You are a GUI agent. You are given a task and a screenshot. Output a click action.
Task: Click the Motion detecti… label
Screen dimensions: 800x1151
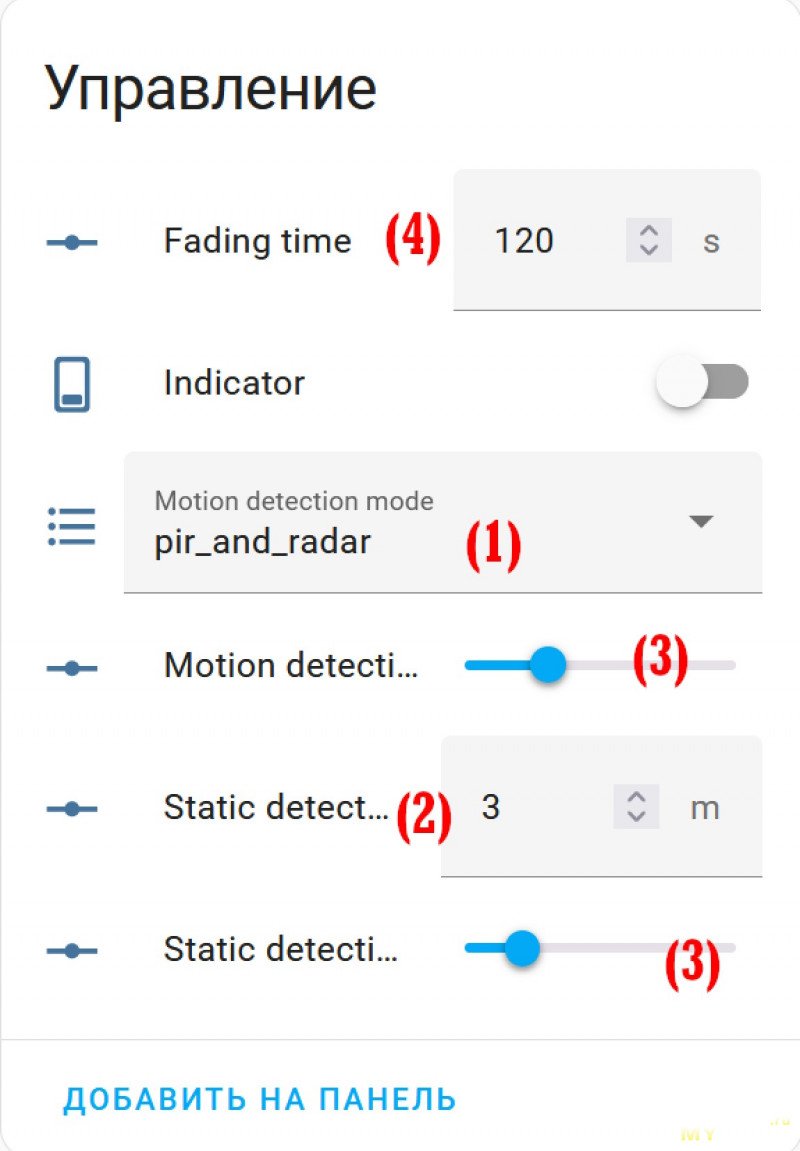291,665
